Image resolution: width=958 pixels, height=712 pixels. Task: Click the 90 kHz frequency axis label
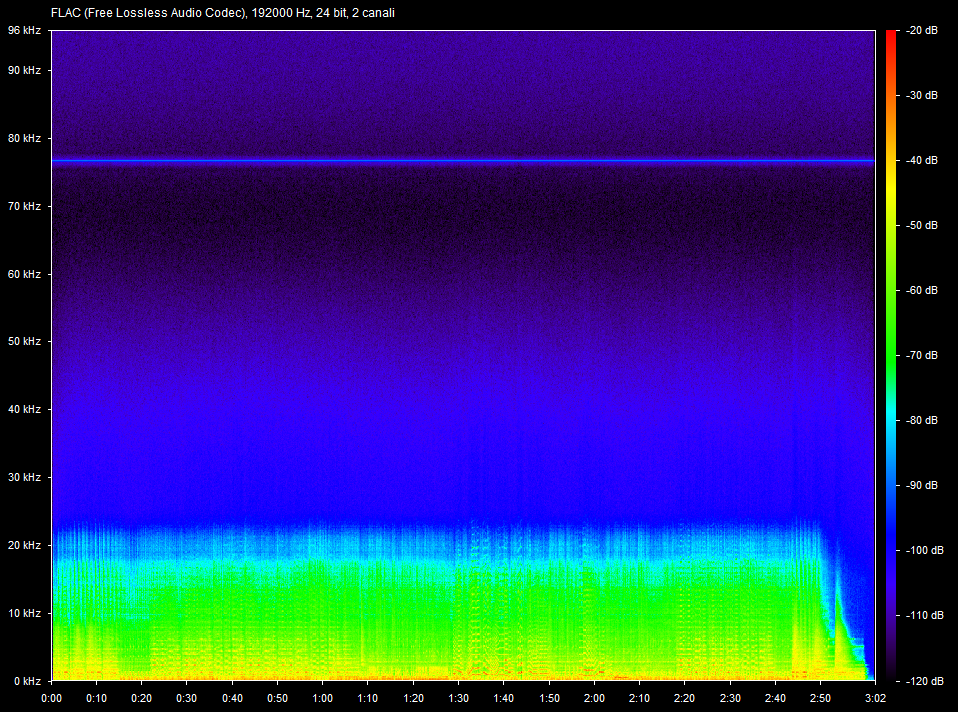(24, 70)
